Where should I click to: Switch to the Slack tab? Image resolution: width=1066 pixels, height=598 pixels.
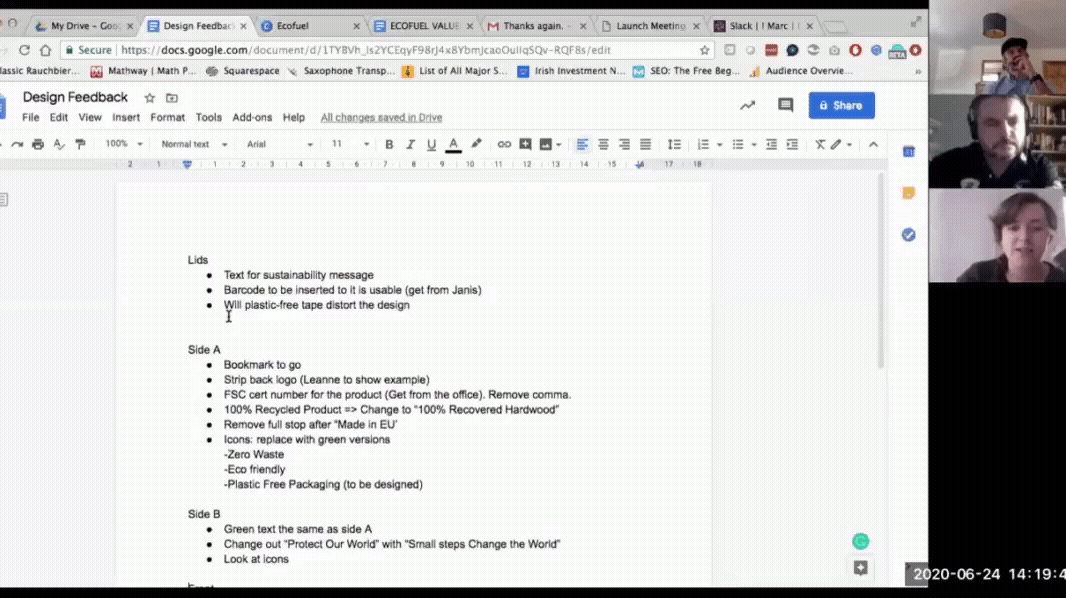pos(763,26)
